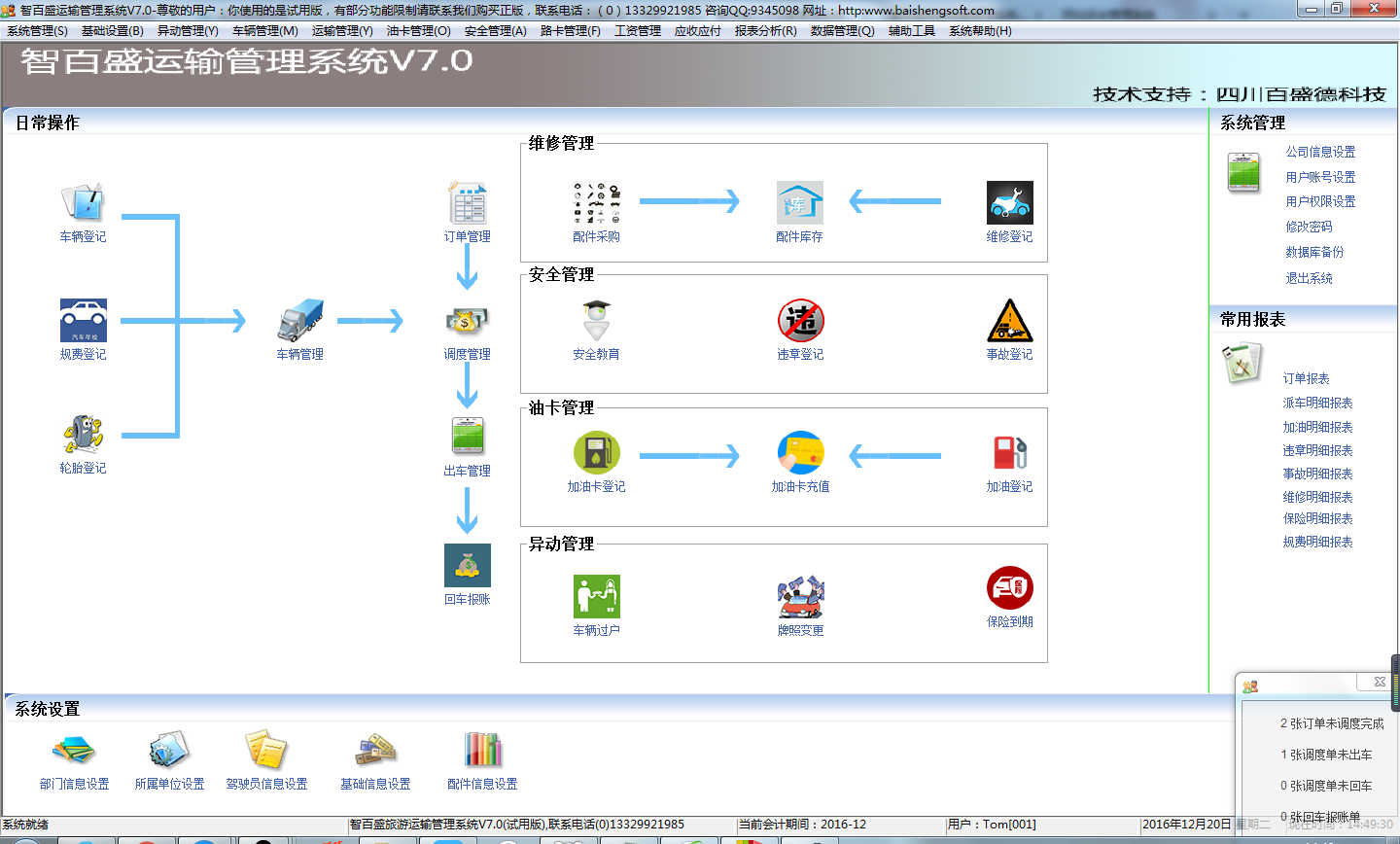Open the 违章登记 violation registration icon
1400x844 pixels.
click(800, 320)
